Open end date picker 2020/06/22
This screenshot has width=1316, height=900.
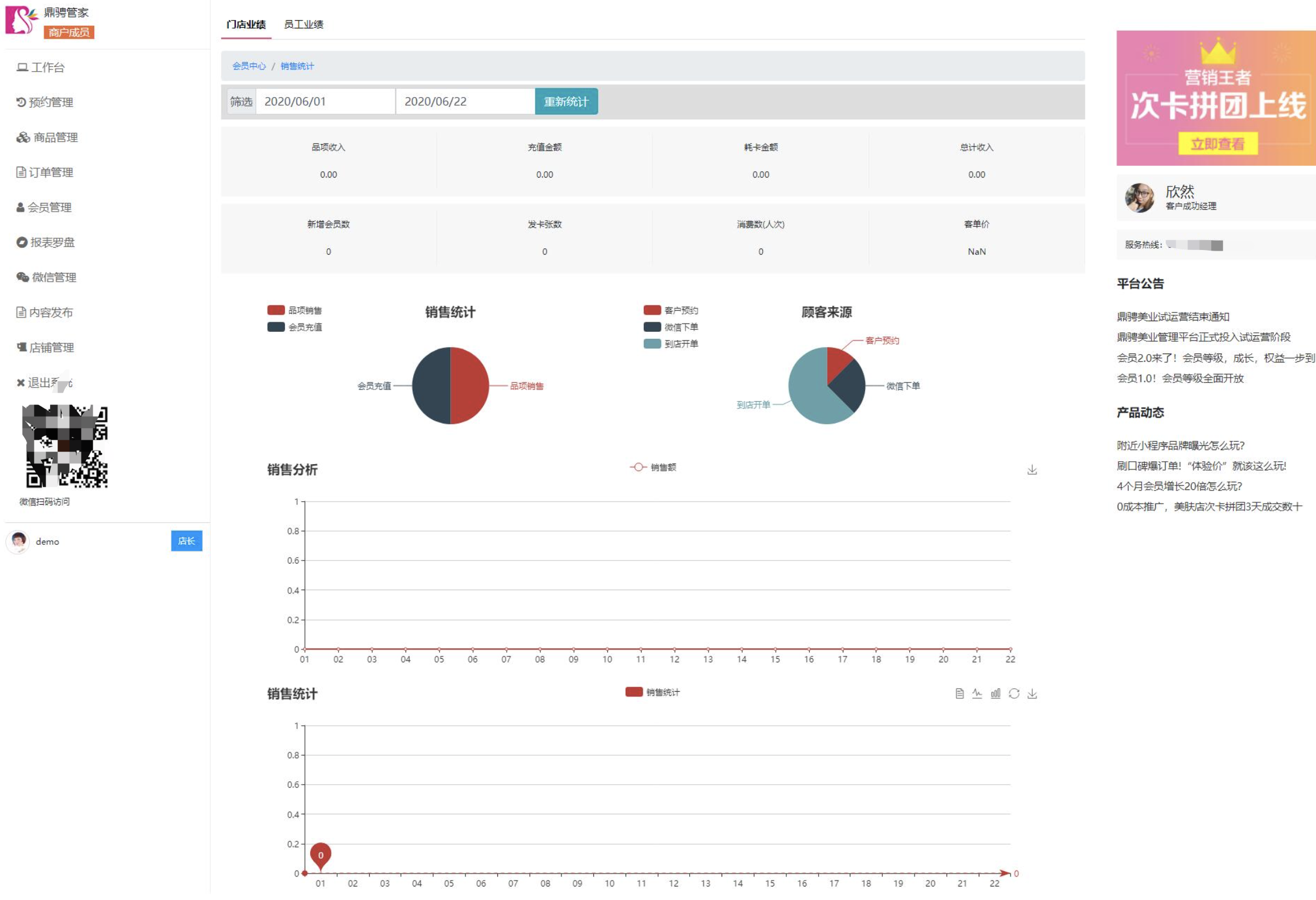pos(465,101)
